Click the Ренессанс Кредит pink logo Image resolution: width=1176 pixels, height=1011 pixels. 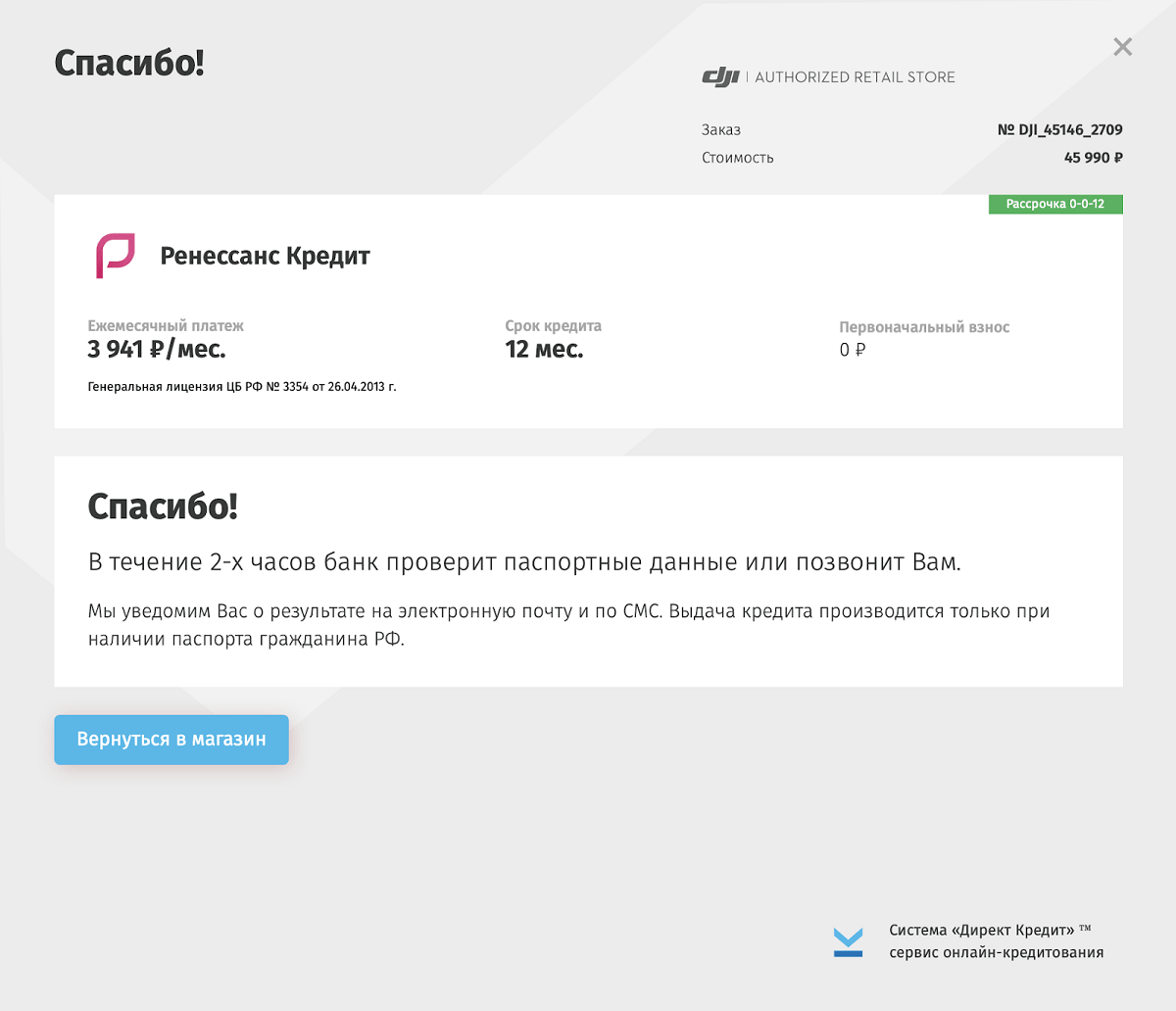115,256
